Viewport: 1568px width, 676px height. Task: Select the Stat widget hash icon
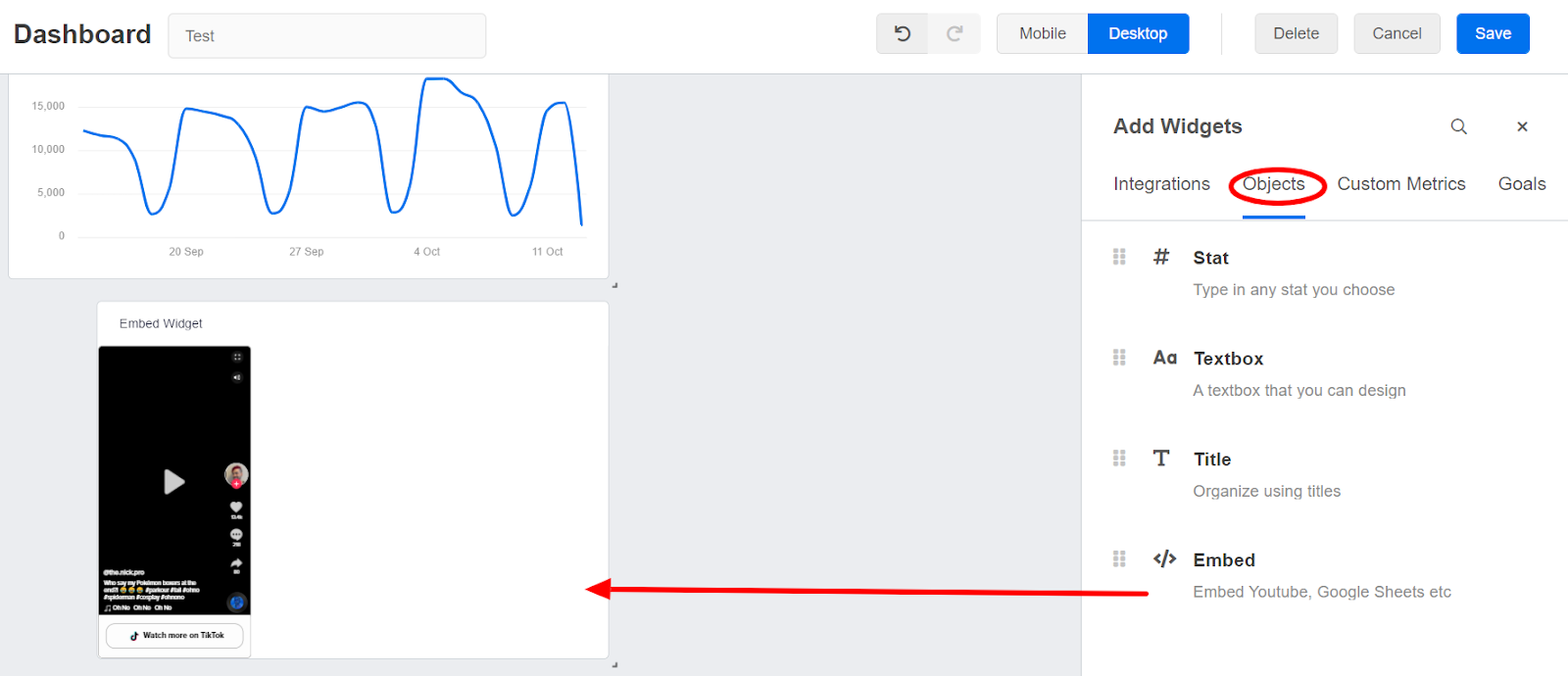pos(1160,257)
